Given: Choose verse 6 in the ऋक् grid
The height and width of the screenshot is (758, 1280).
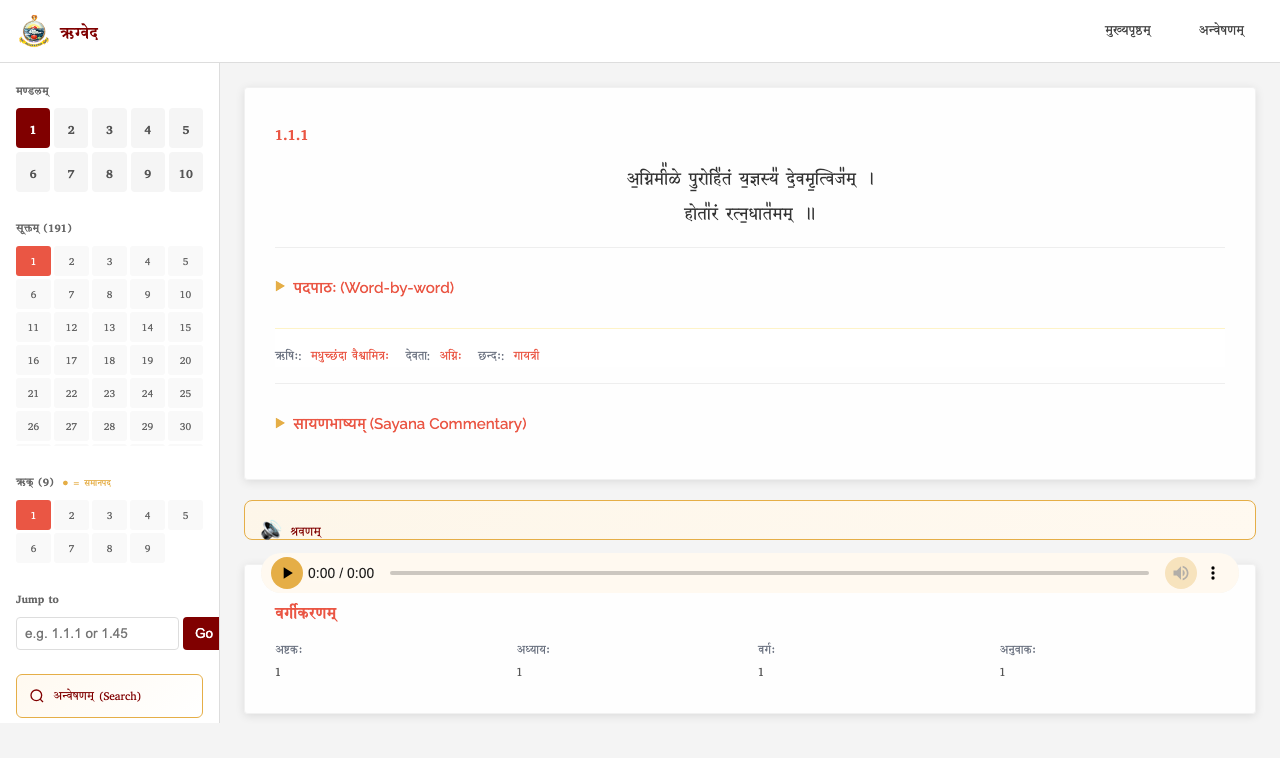Looking at the screenshot, I should [x=33, y=548].
